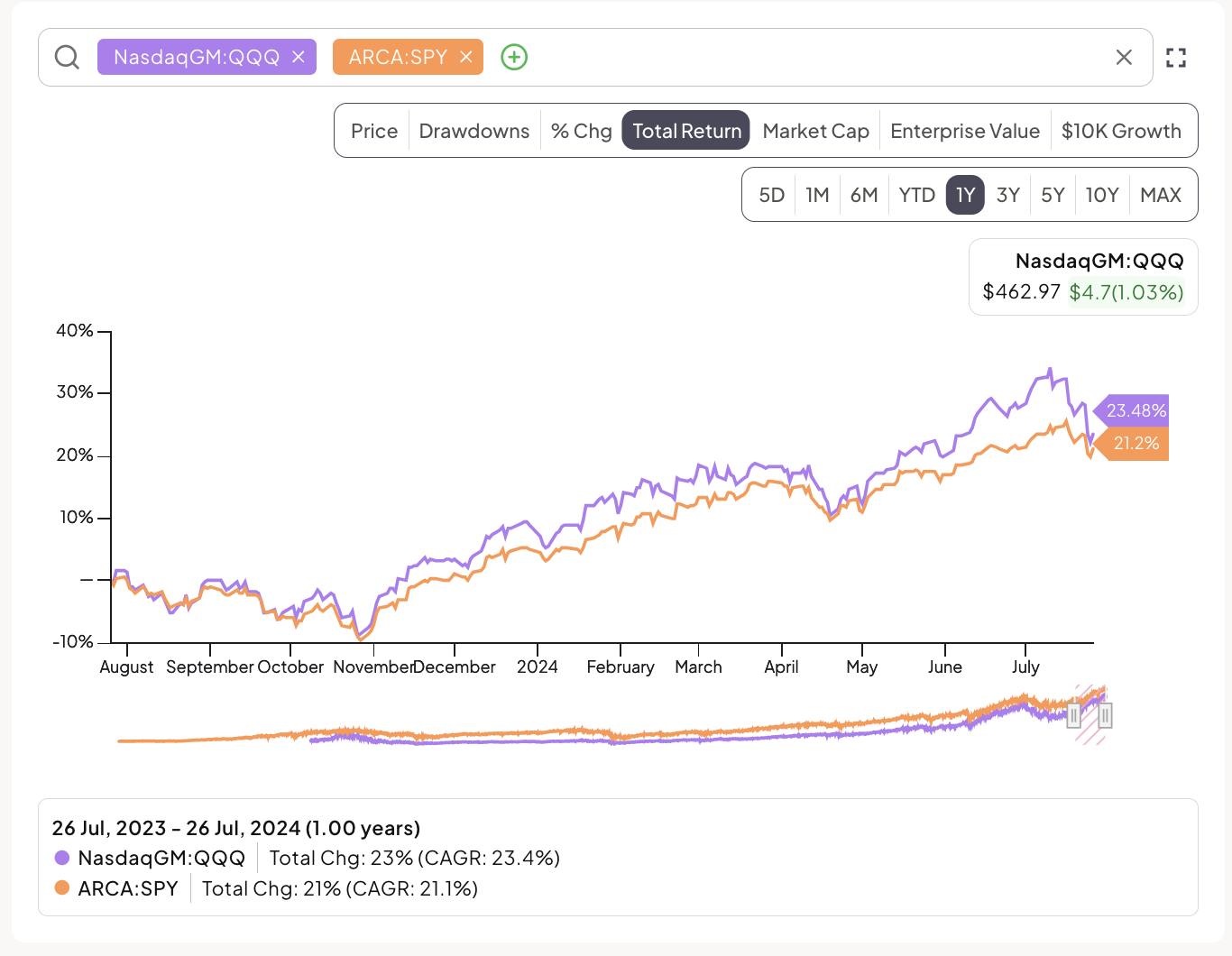Set time range to MAX
This screenshot has width=1232, height=956.
click(x=1161, y=195)
